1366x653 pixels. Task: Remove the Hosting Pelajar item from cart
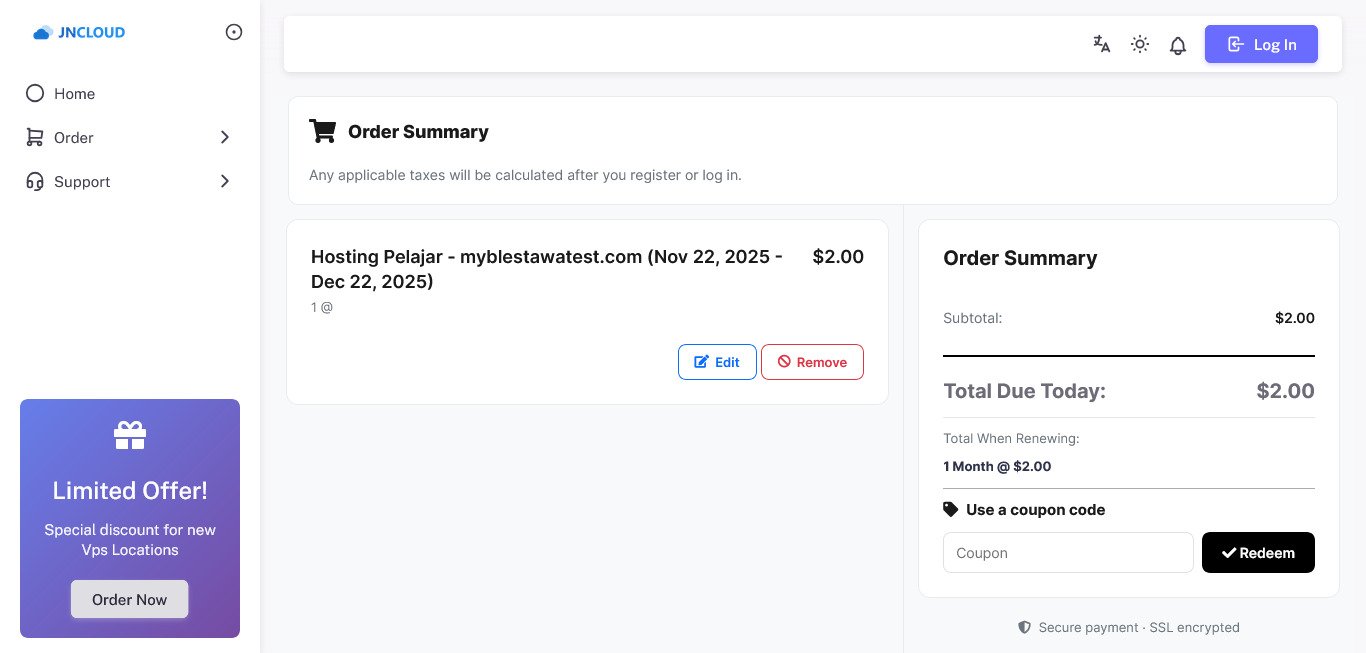(x=812, y=362)
